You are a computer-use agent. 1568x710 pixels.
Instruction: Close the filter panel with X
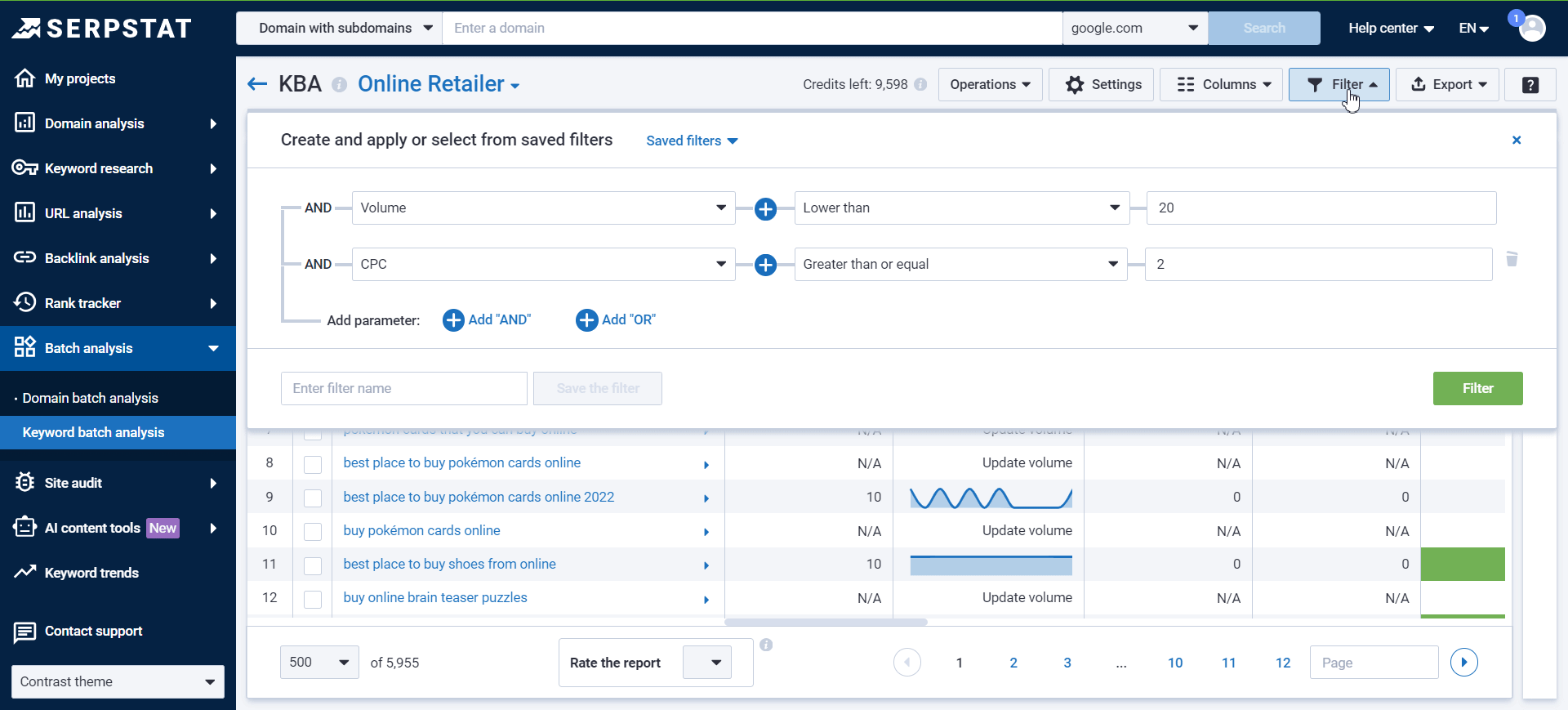[1517, 141]
